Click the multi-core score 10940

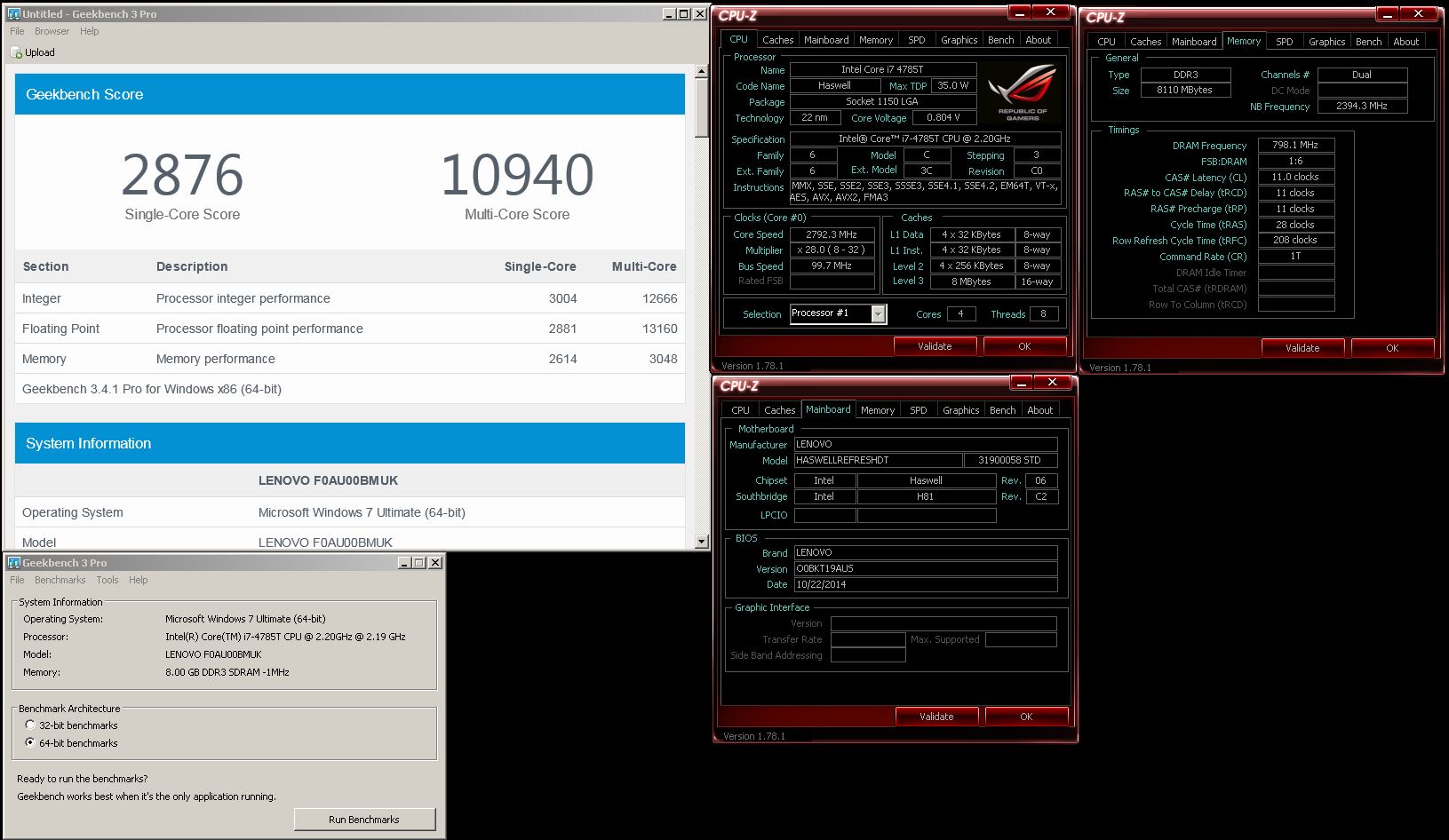[x=517, y=175]
